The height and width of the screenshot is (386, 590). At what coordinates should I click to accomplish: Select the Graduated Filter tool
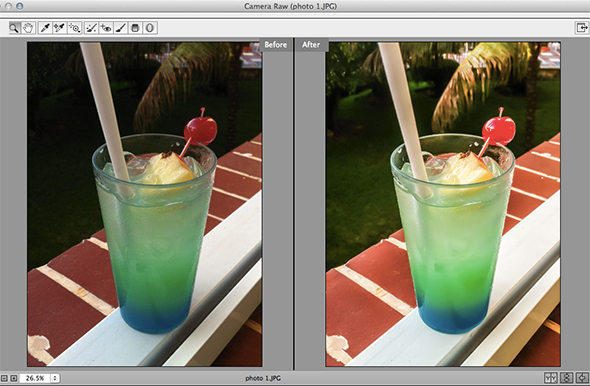(x=135, y=28)
